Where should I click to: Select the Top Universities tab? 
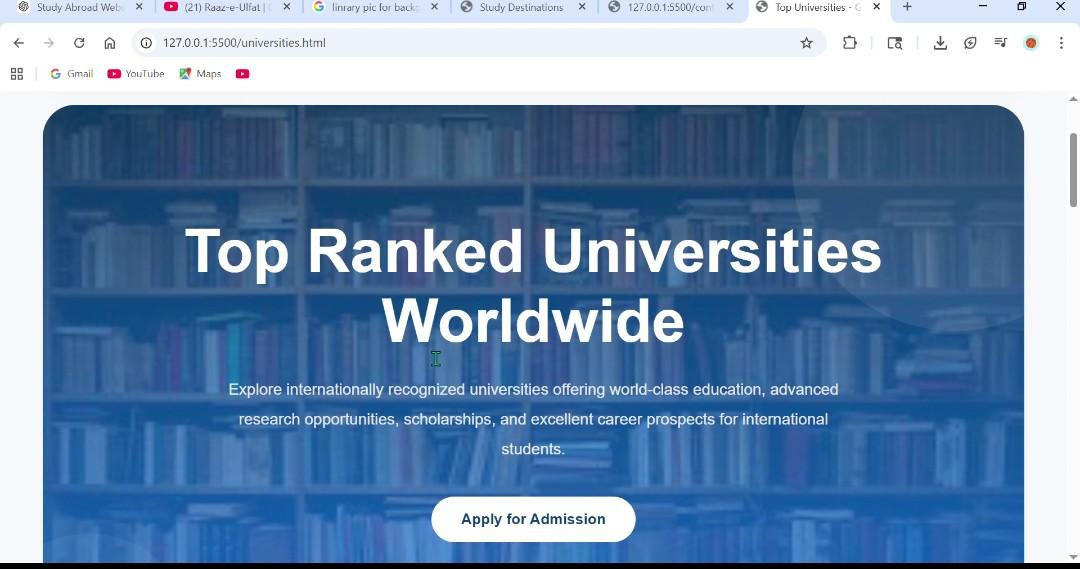817,8
